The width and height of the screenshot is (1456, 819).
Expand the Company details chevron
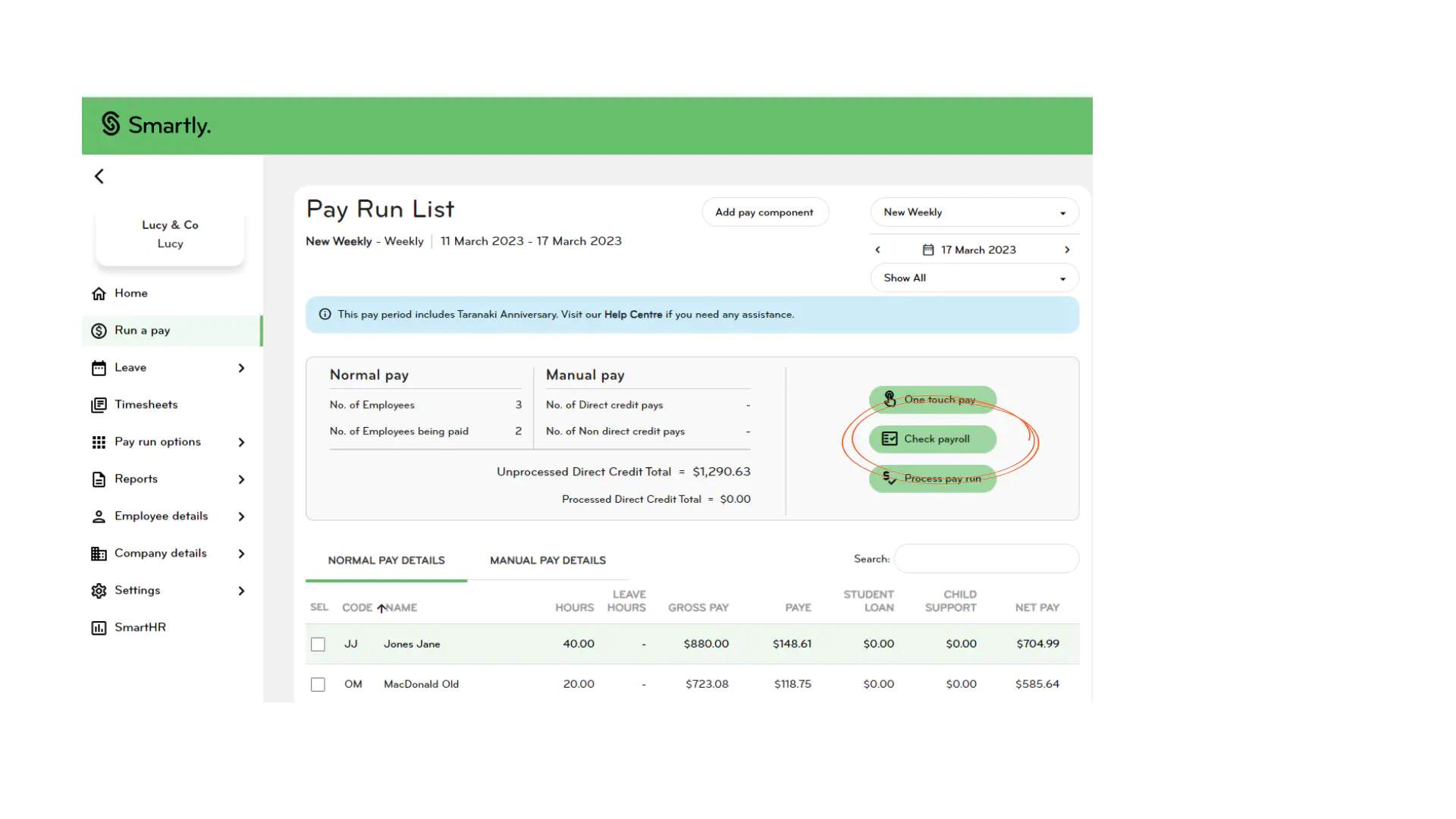[241, 554]
